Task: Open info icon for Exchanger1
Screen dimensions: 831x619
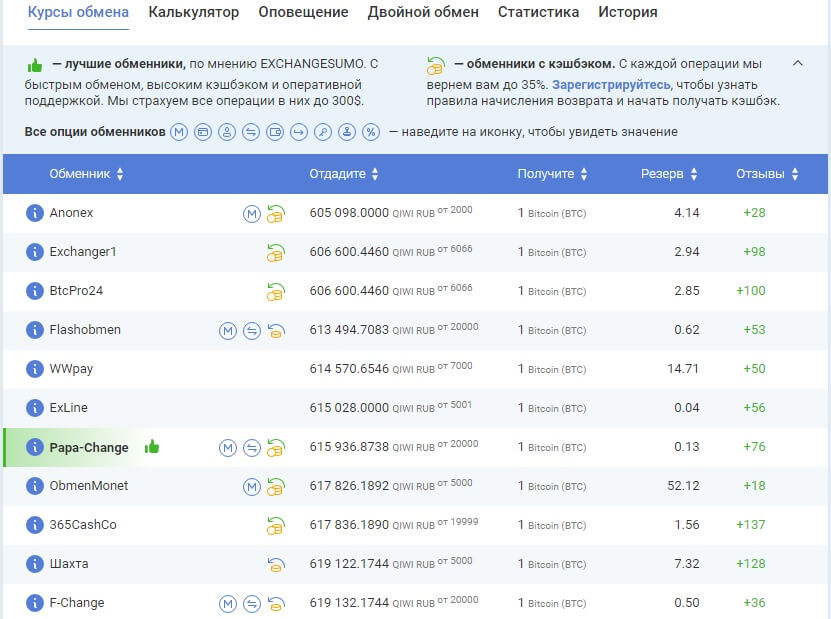Action: (x=34, y=252)
